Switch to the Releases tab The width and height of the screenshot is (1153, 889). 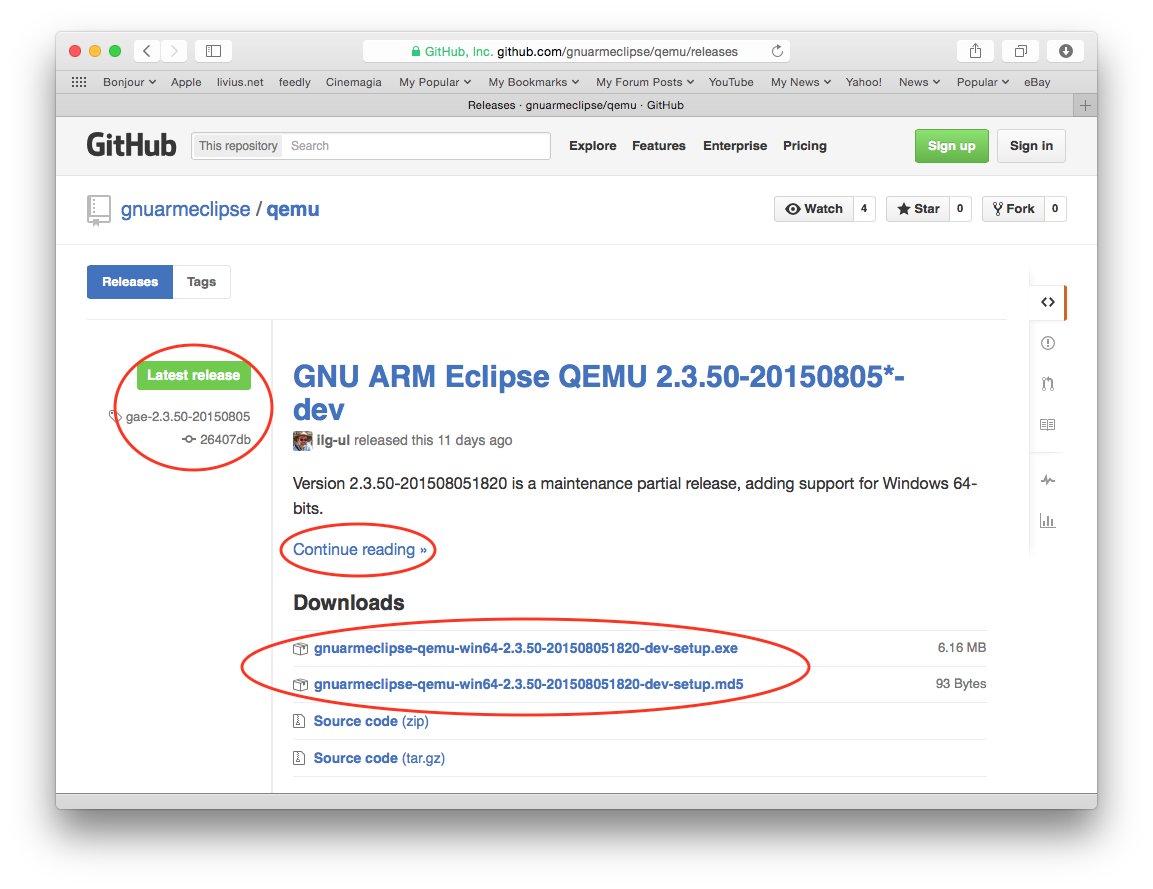click(129, 282)
